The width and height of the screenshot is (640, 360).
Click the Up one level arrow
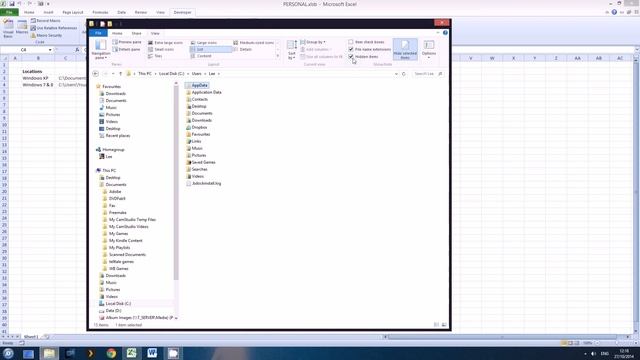click(120, 74)
